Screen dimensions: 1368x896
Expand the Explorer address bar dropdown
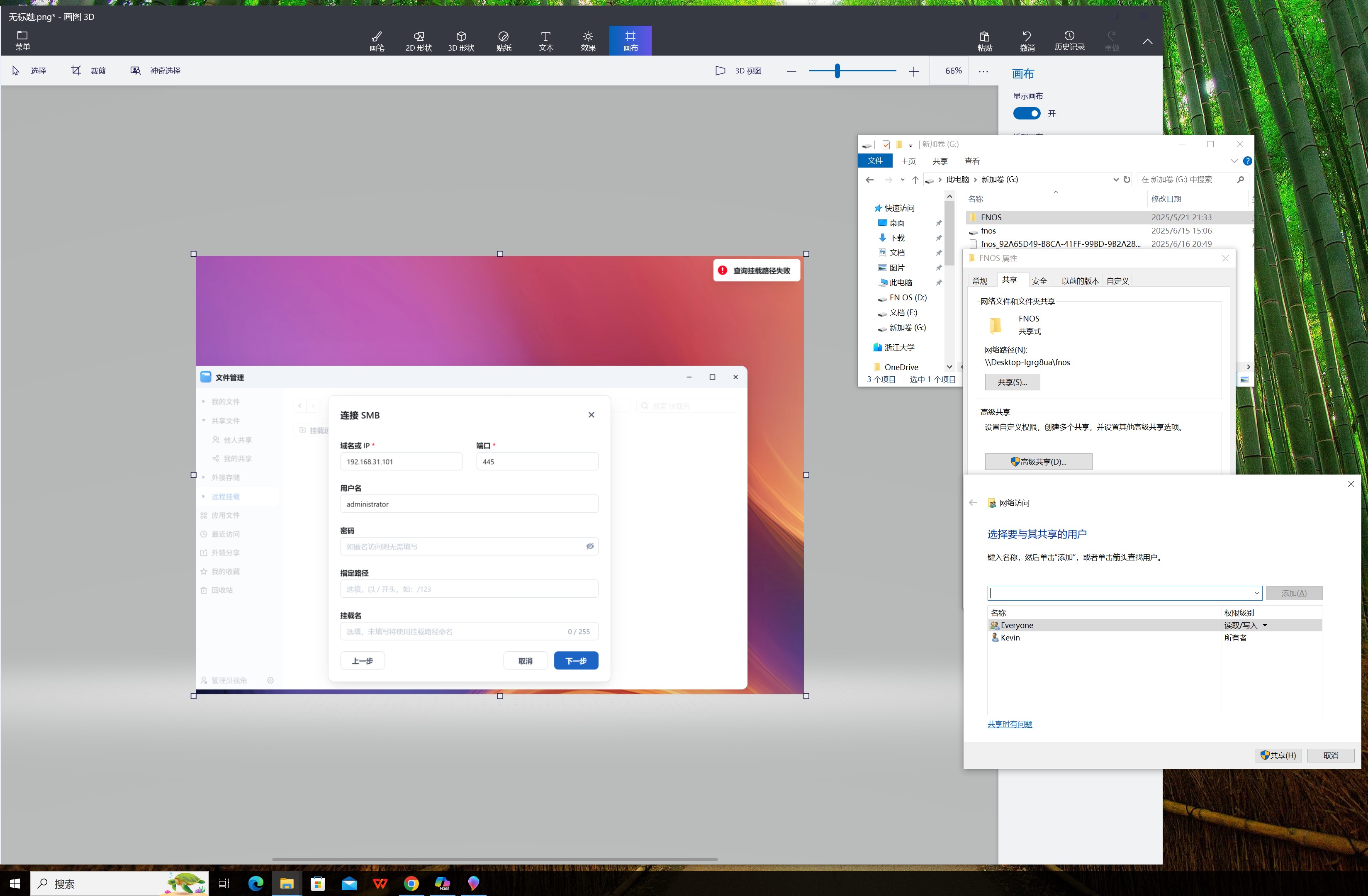(x=1116, y=179)
